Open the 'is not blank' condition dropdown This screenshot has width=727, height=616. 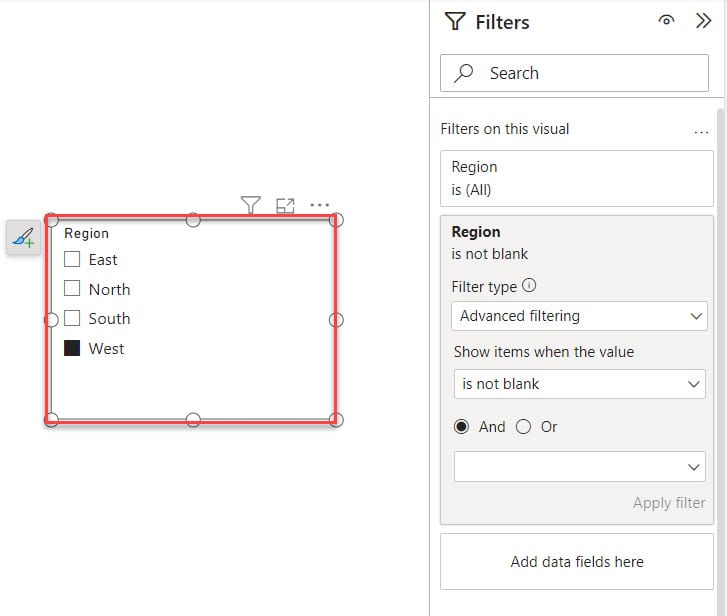point(580,384)
